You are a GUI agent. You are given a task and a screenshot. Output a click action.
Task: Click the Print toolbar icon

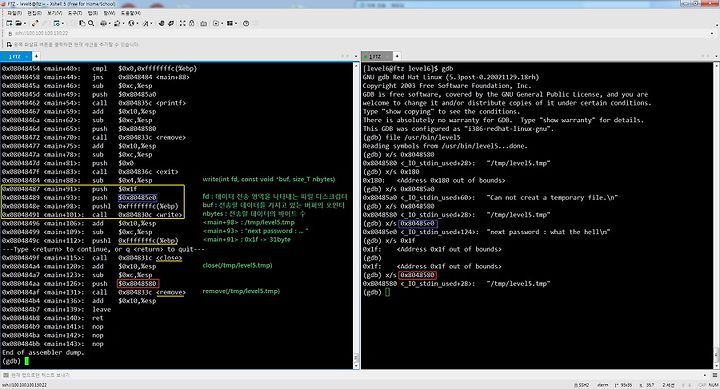(x=103, y=23)
